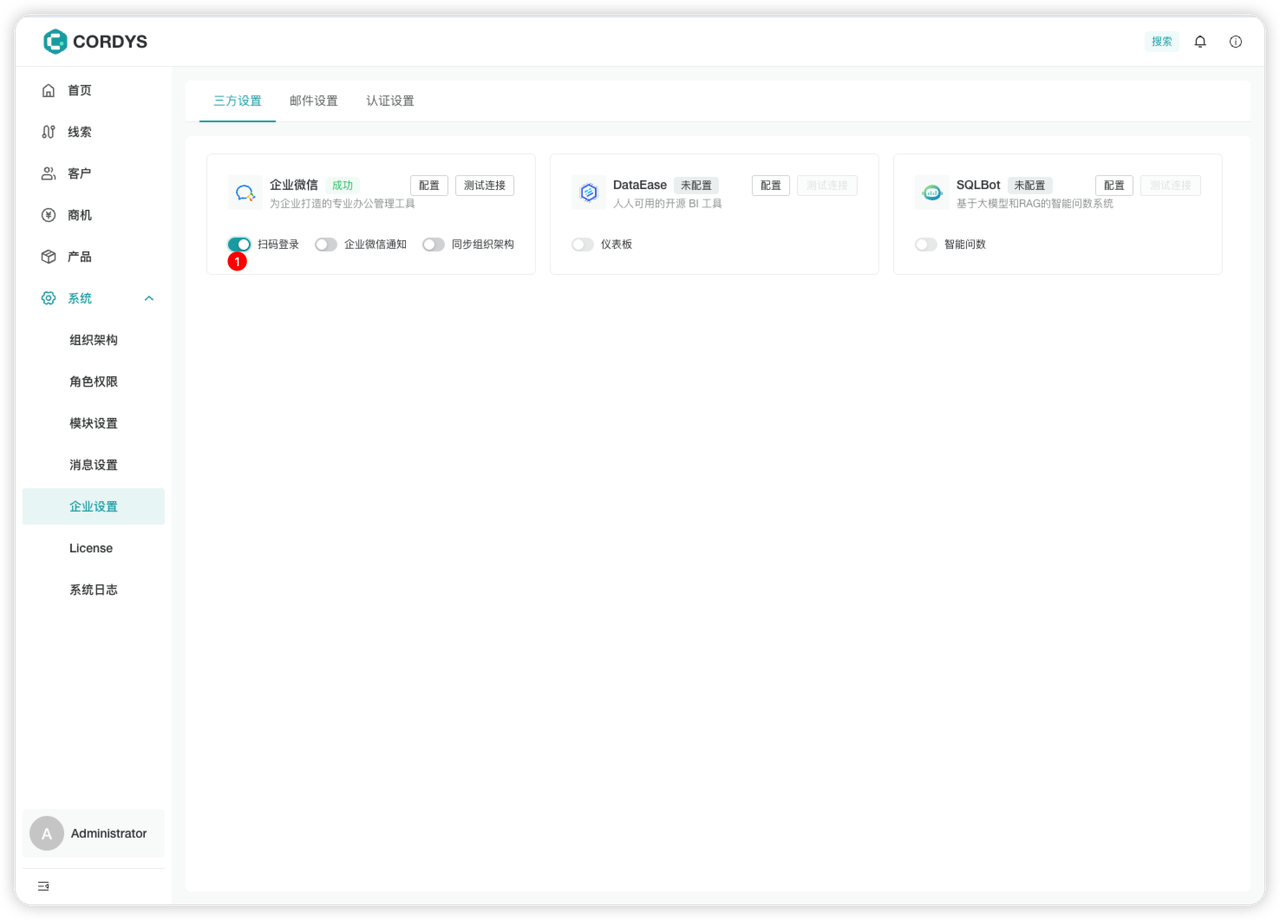Click the home icon beside 首页
The image size is (1280, 920).
click(x=48, y=90)
